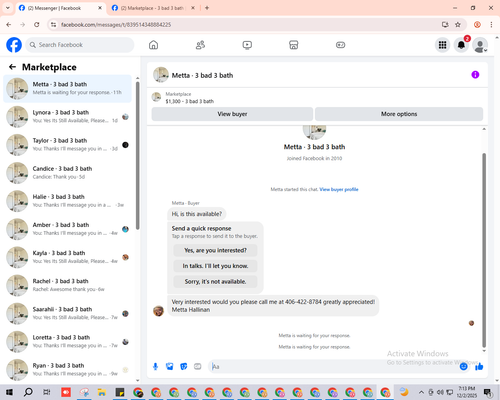Open Task View in the taskbar
This screenshot has height=400, width=500.
[x=47, y=392]
